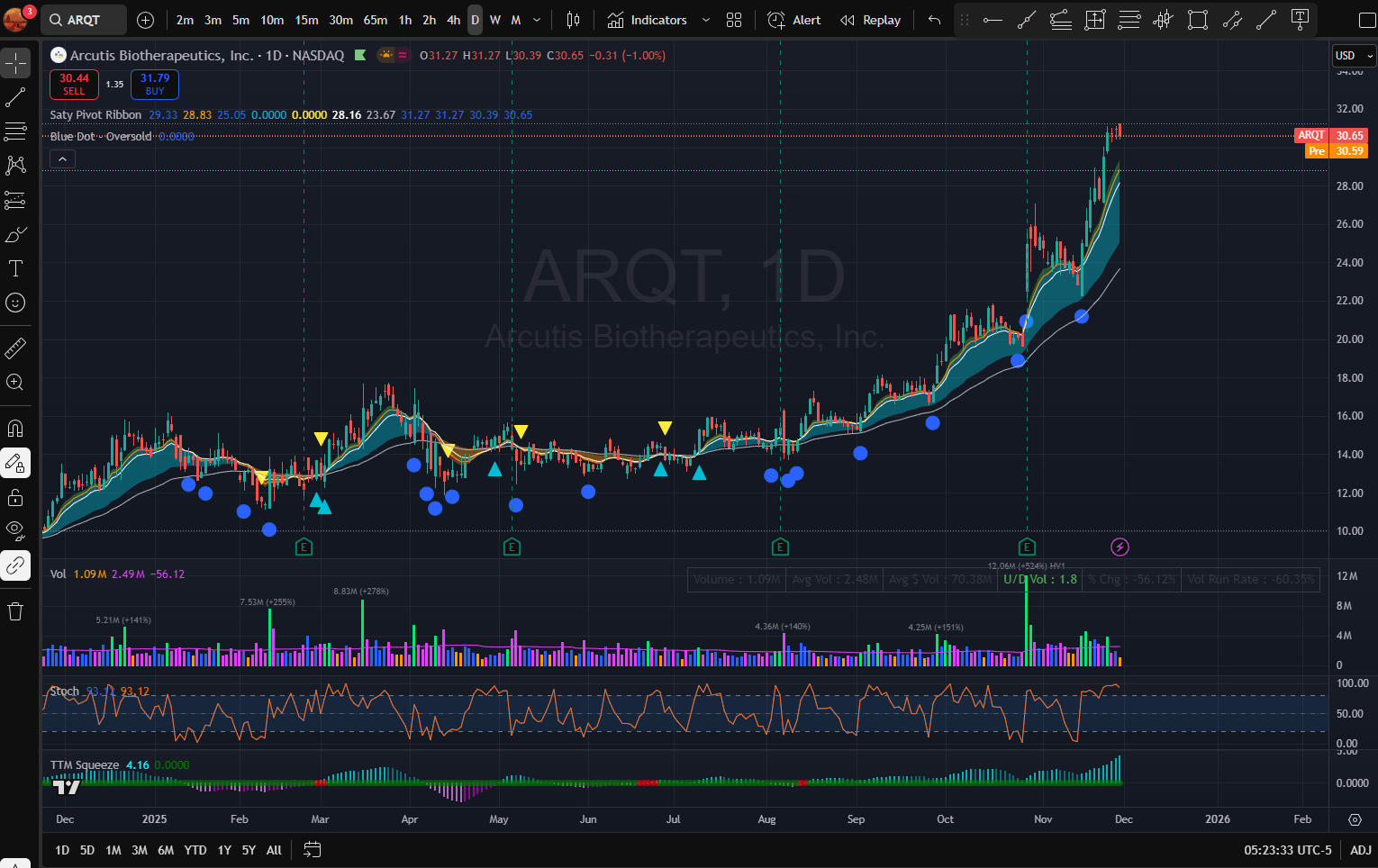Undo the last action
Screen dimensions: 1378x868
click(x=934, y=20)
